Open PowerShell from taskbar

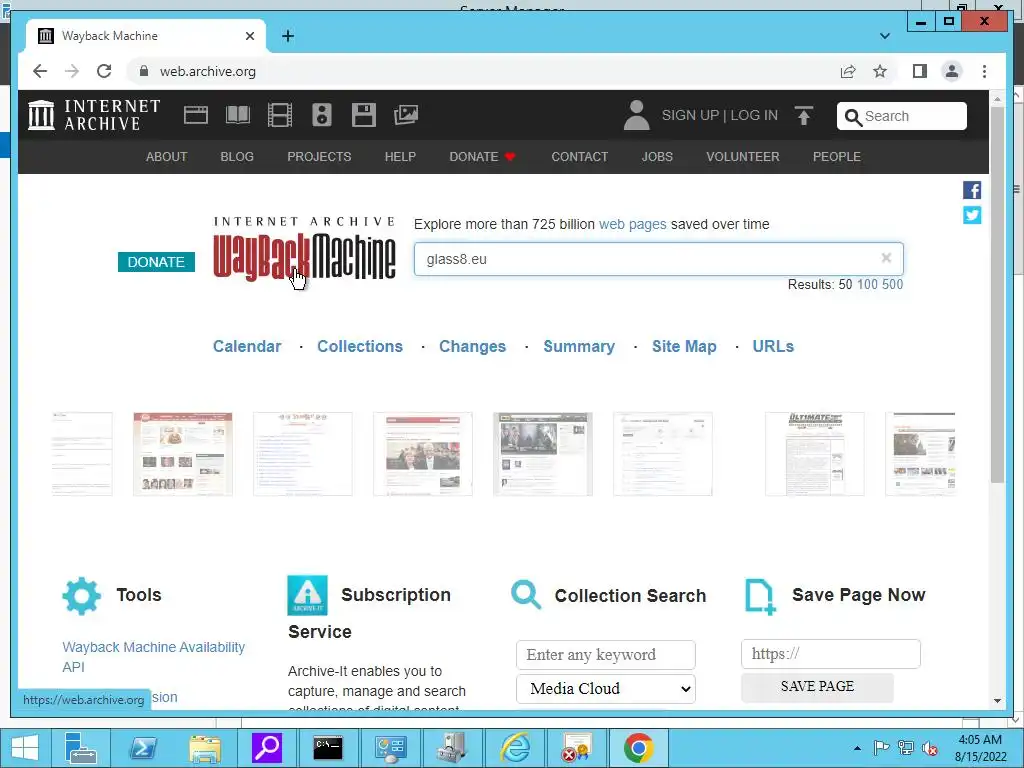click(x=142, y=748)
